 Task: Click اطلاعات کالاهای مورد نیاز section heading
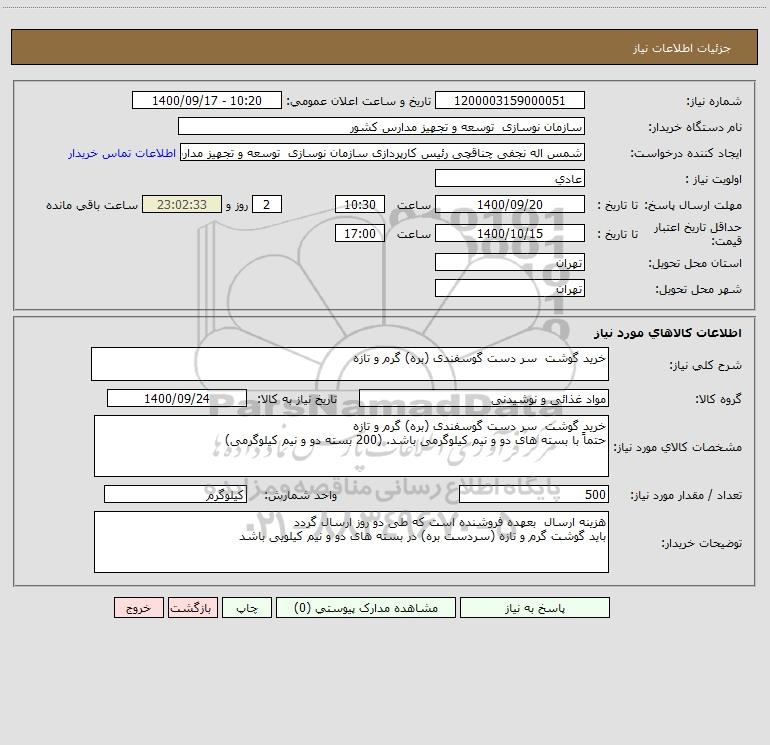coord(668,333)
